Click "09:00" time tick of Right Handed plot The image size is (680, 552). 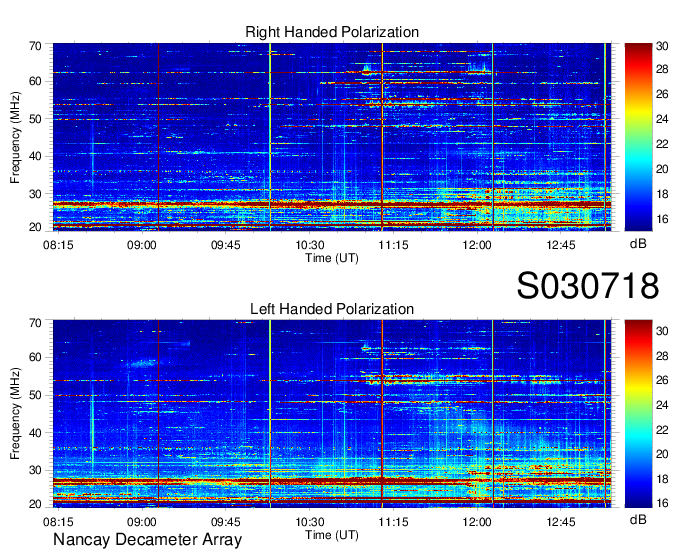142,245
